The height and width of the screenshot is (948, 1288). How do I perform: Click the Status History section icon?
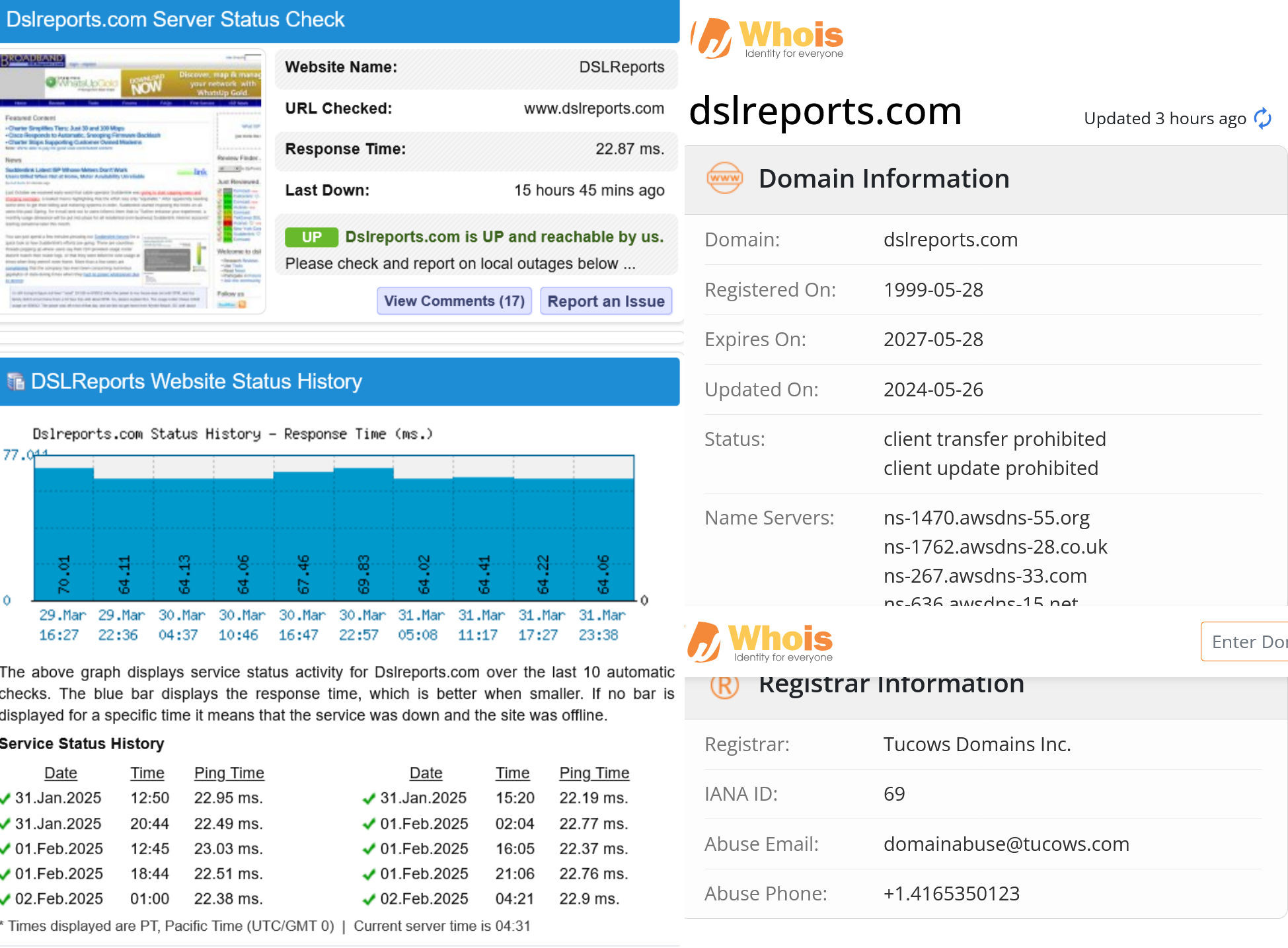pyautogui.click(x=15, y=381)
